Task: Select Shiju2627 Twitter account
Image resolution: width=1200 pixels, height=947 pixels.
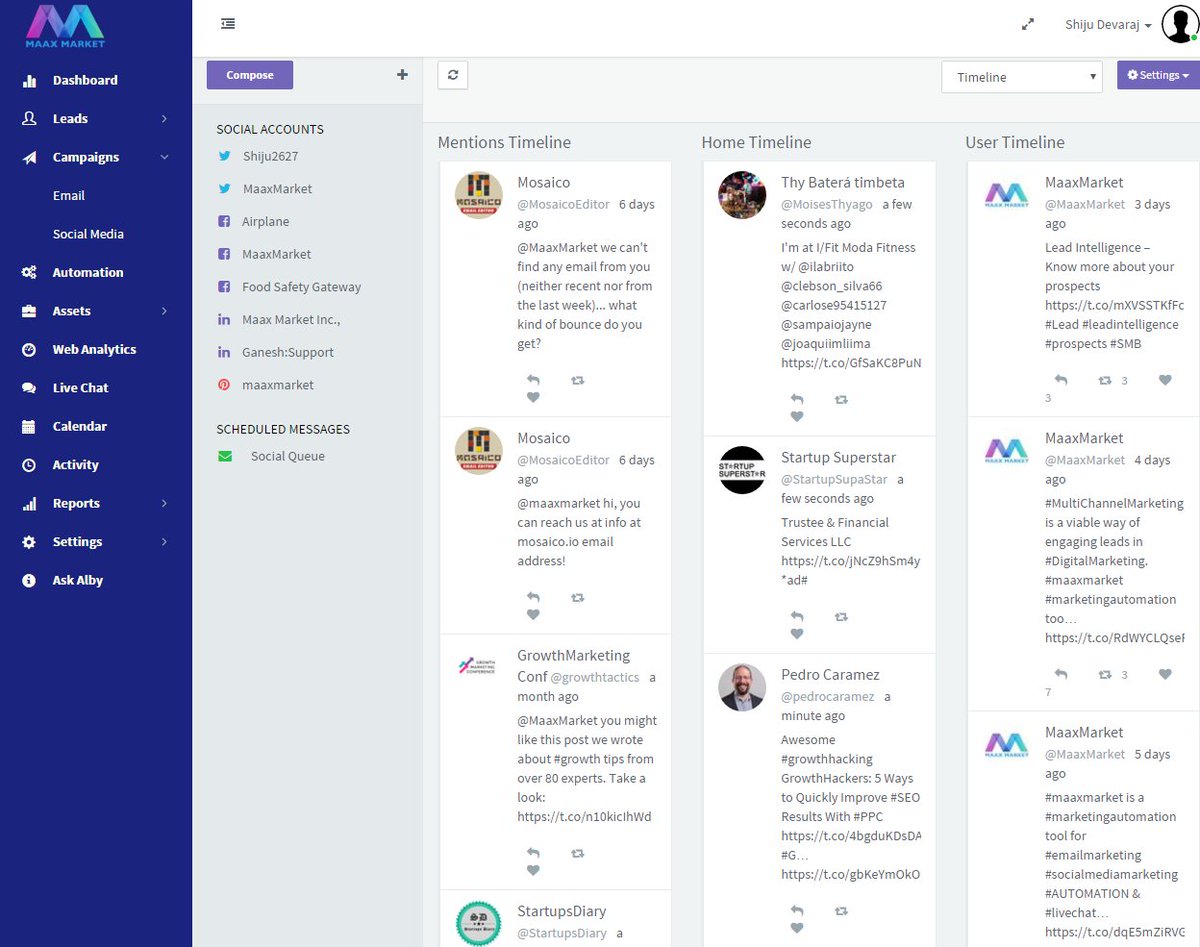Action: (x=270, y=156)
